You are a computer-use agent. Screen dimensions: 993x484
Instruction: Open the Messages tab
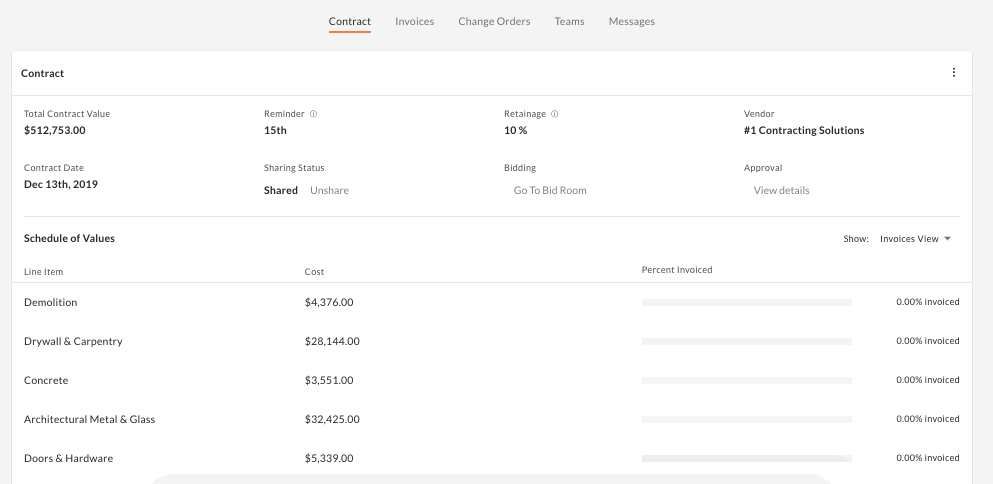point(631,22)
